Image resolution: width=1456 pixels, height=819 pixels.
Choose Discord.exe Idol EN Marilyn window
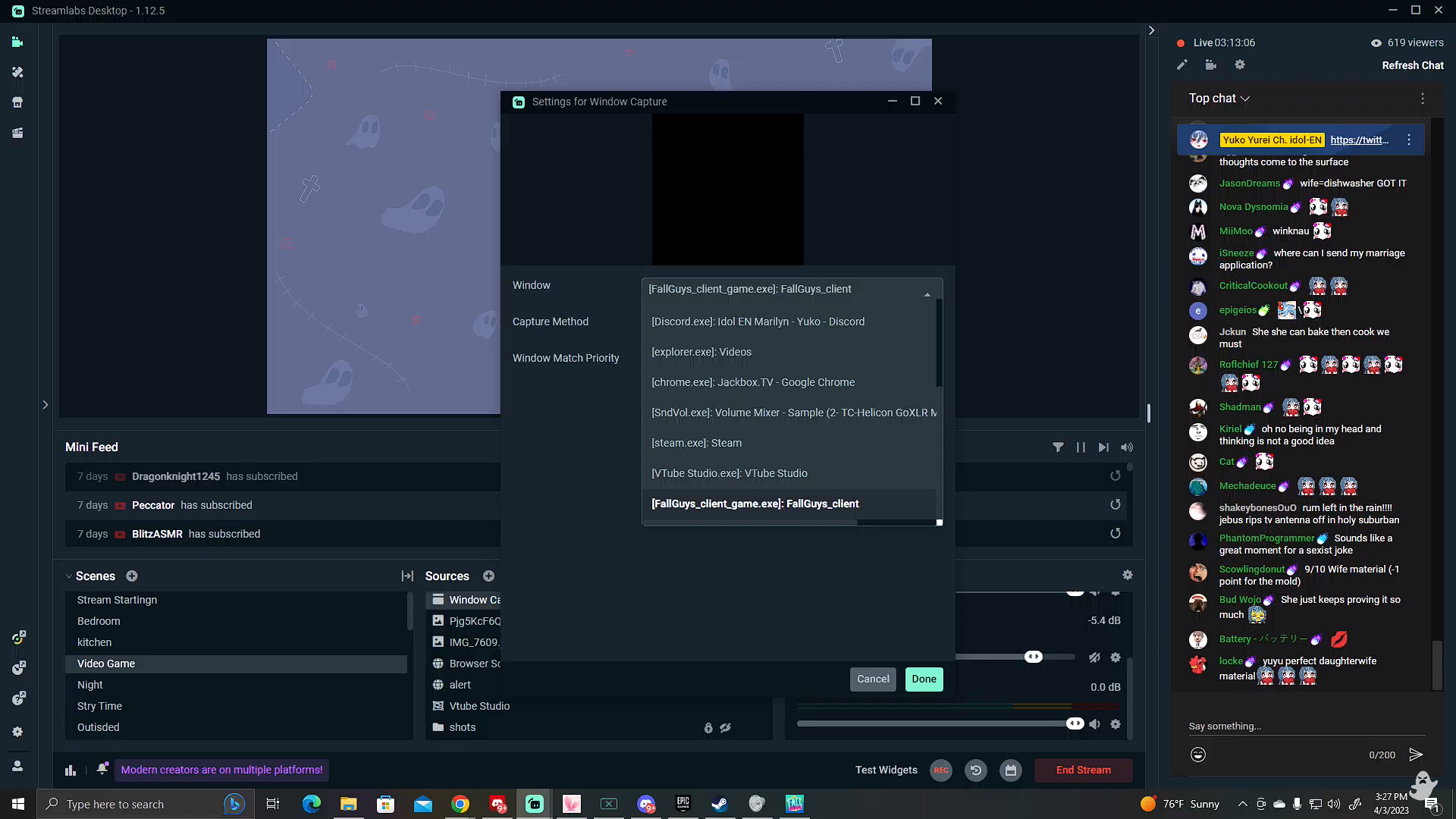(x=789, y=322)
